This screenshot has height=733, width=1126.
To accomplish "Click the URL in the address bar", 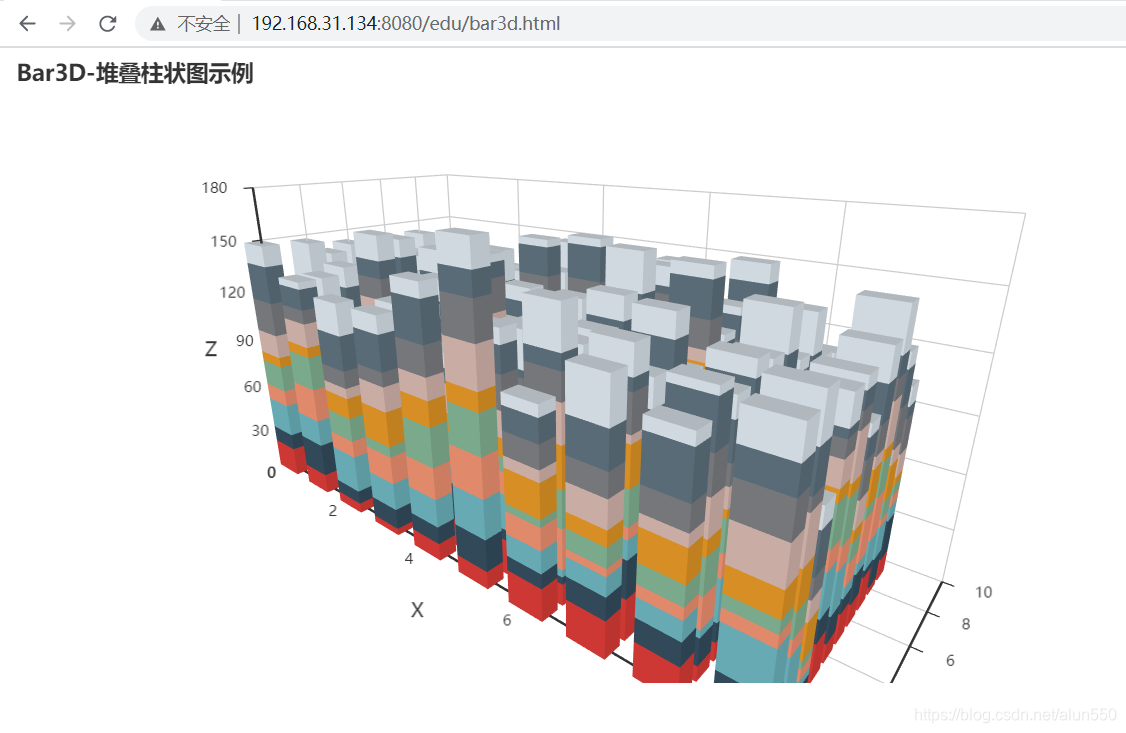I will pos(406,24).
